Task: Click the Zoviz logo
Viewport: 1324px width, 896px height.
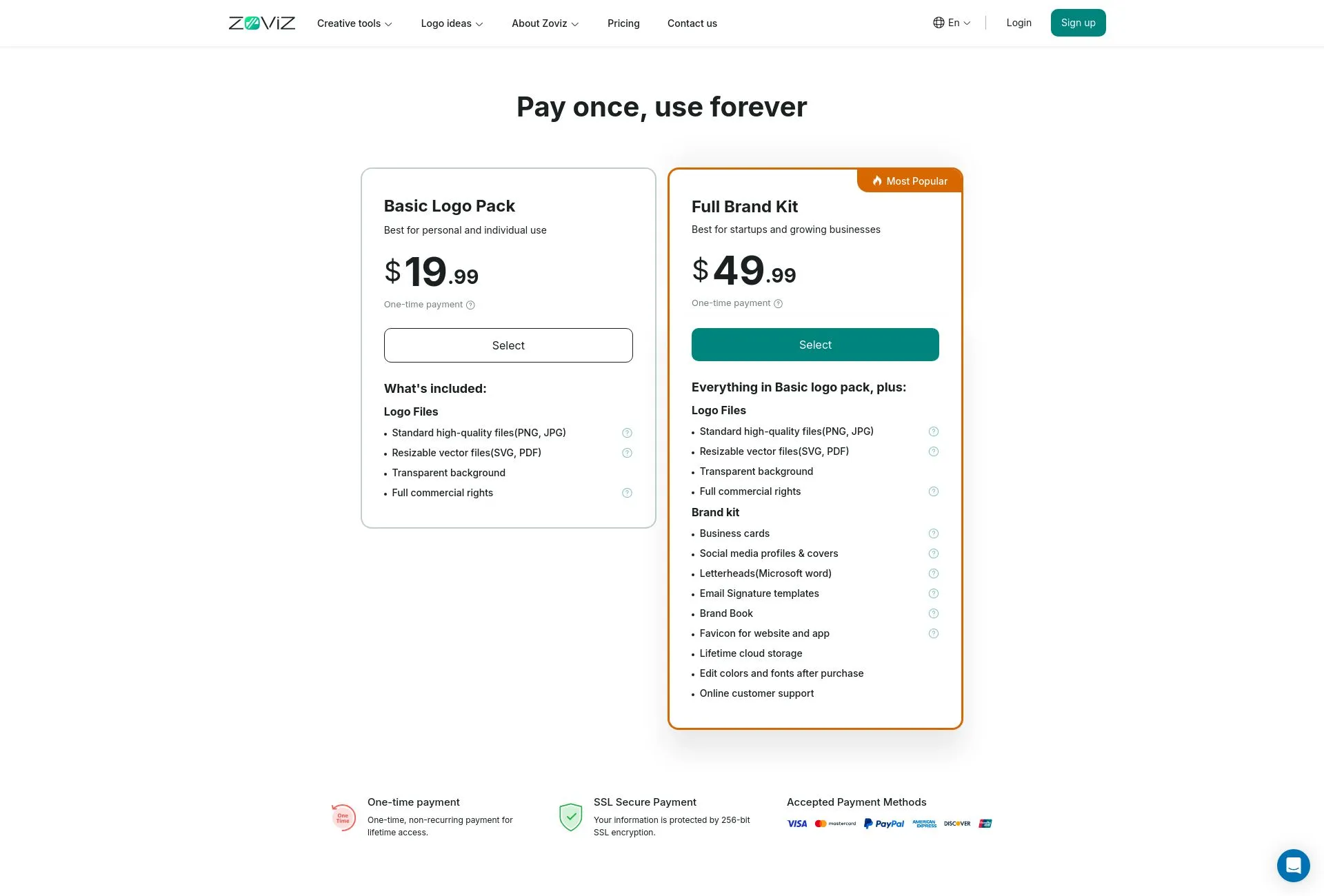Action: [x=262, y=22]
